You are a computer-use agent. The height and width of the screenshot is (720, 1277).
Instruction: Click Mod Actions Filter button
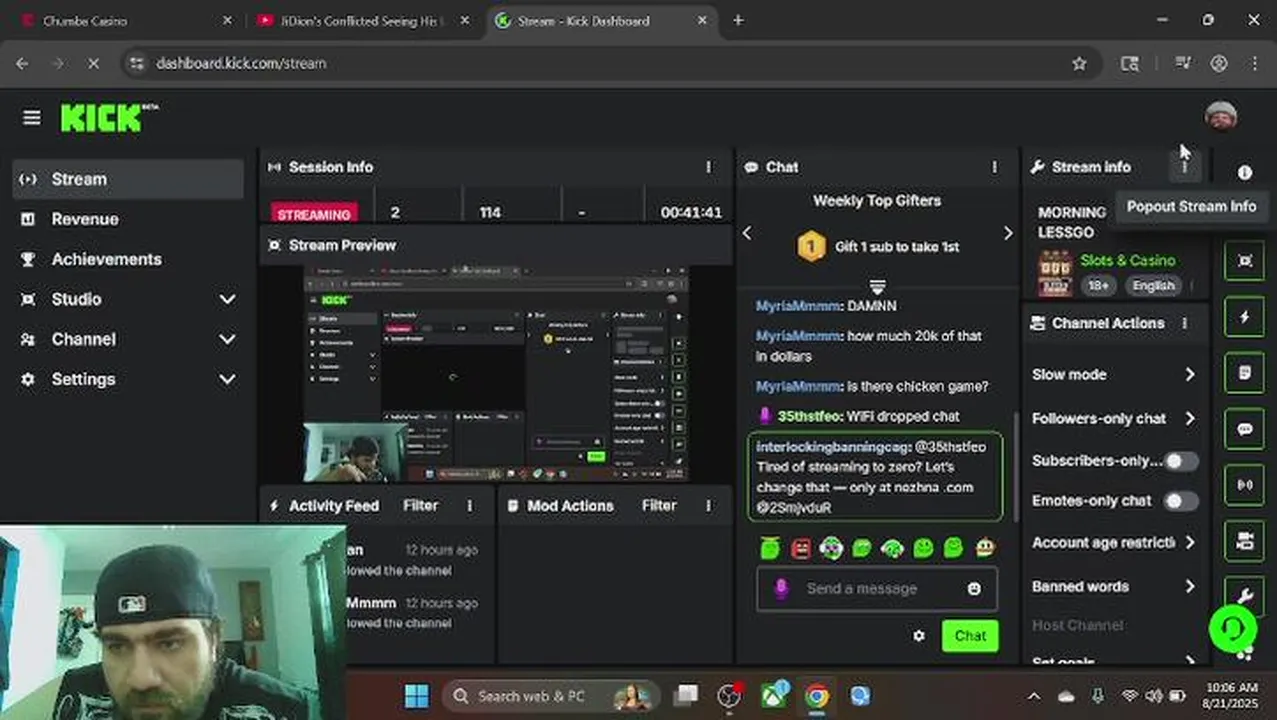coord(659,506)
